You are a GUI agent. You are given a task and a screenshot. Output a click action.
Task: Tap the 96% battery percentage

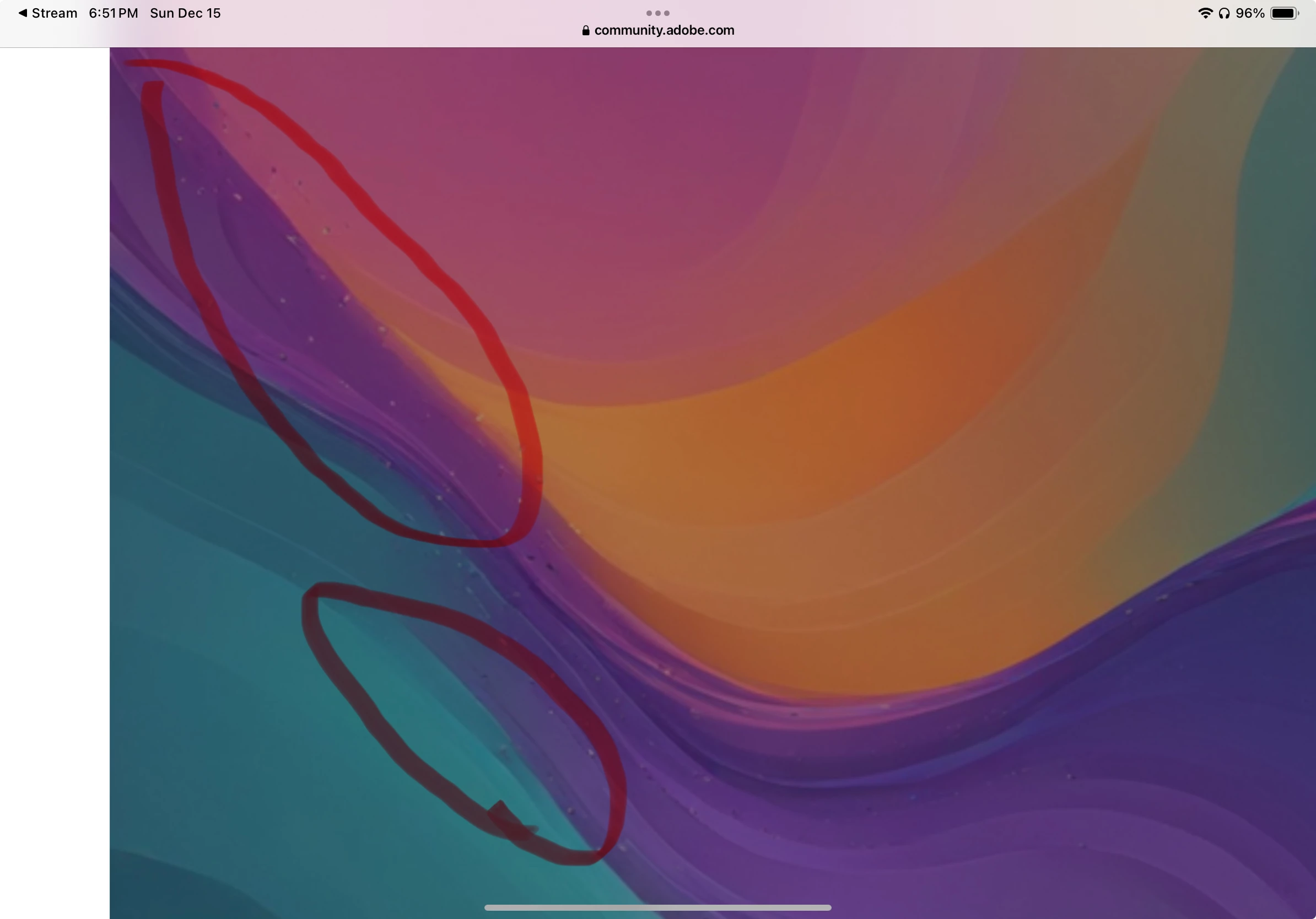pos(1250,13)
